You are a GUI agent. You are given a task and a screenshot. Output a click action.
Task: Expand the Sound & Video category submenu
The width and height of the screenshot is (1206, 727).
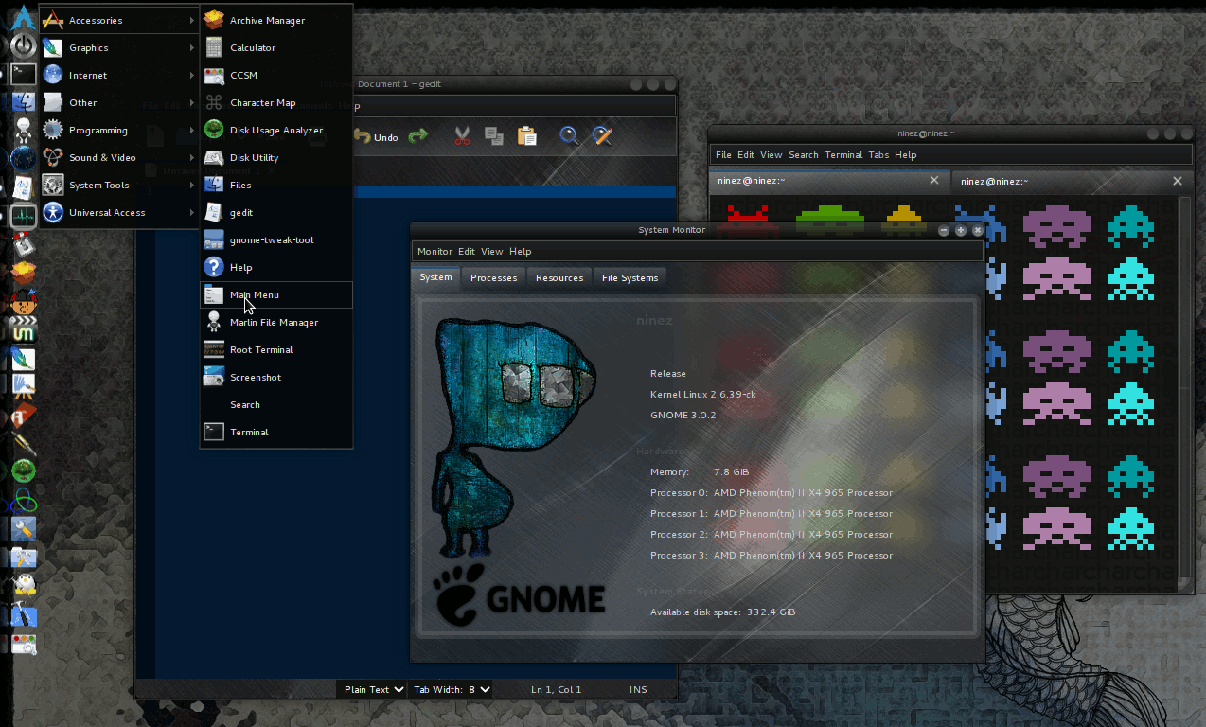click(x=119, y=157)
